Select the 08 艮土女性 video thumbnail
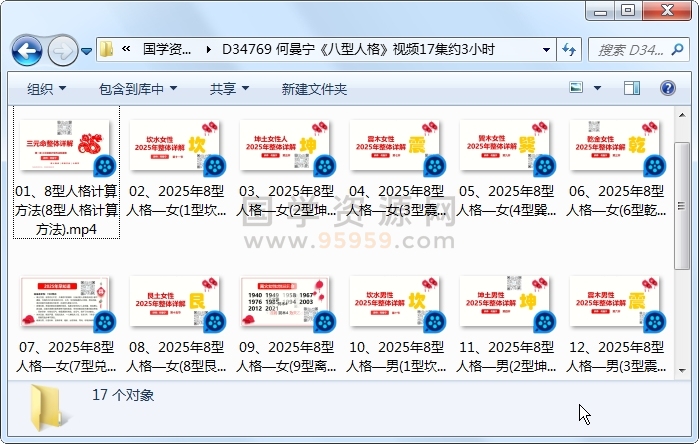This screenshot has width=699, height=444. pos(176,302)
